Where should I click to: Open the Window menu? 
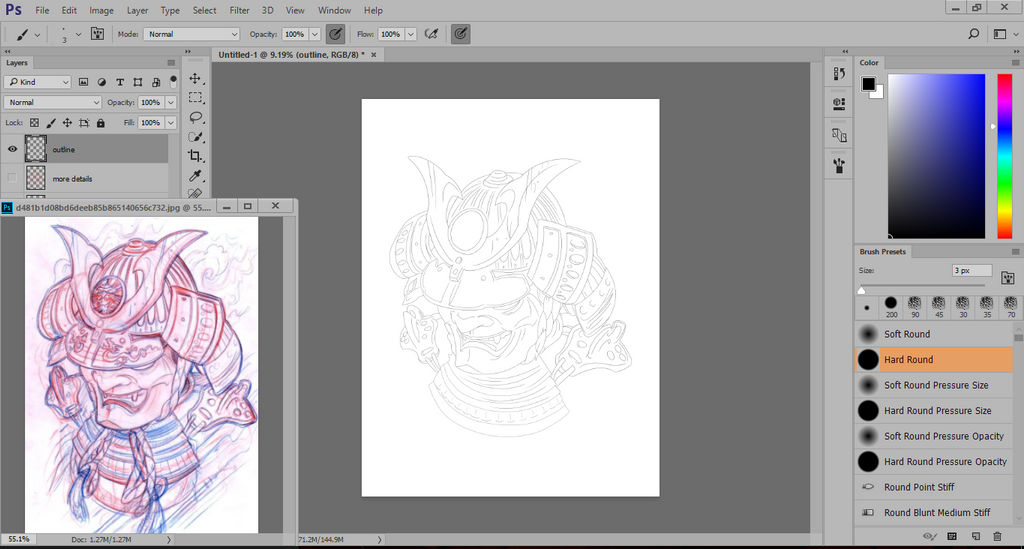[334, 10]
